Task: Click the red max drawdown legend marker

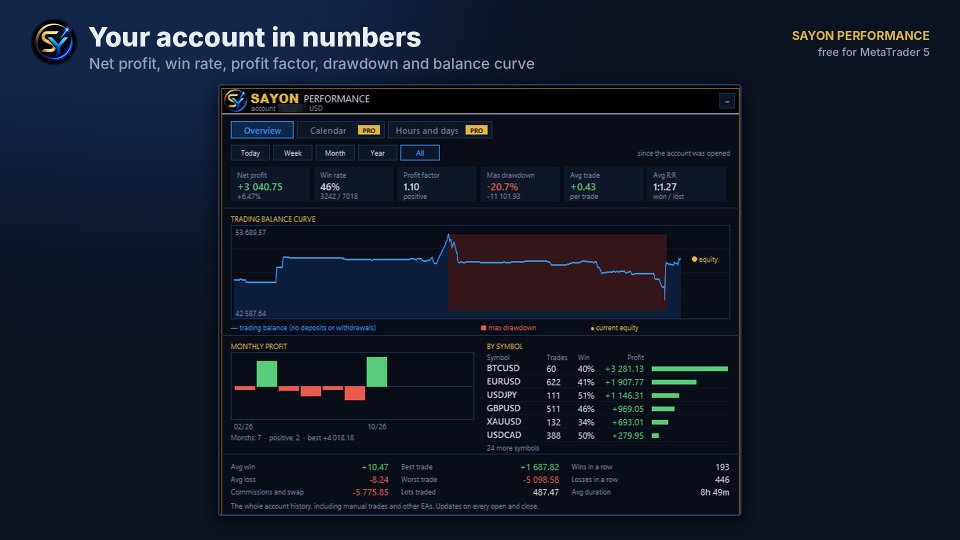Action: pyautogui.click(x=484, y=328)
